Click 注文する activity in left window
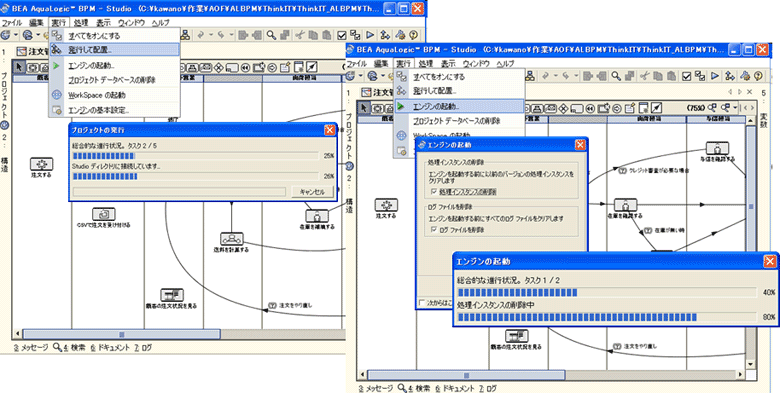Viewport: 780px width, 393px height. click(41, 167)
